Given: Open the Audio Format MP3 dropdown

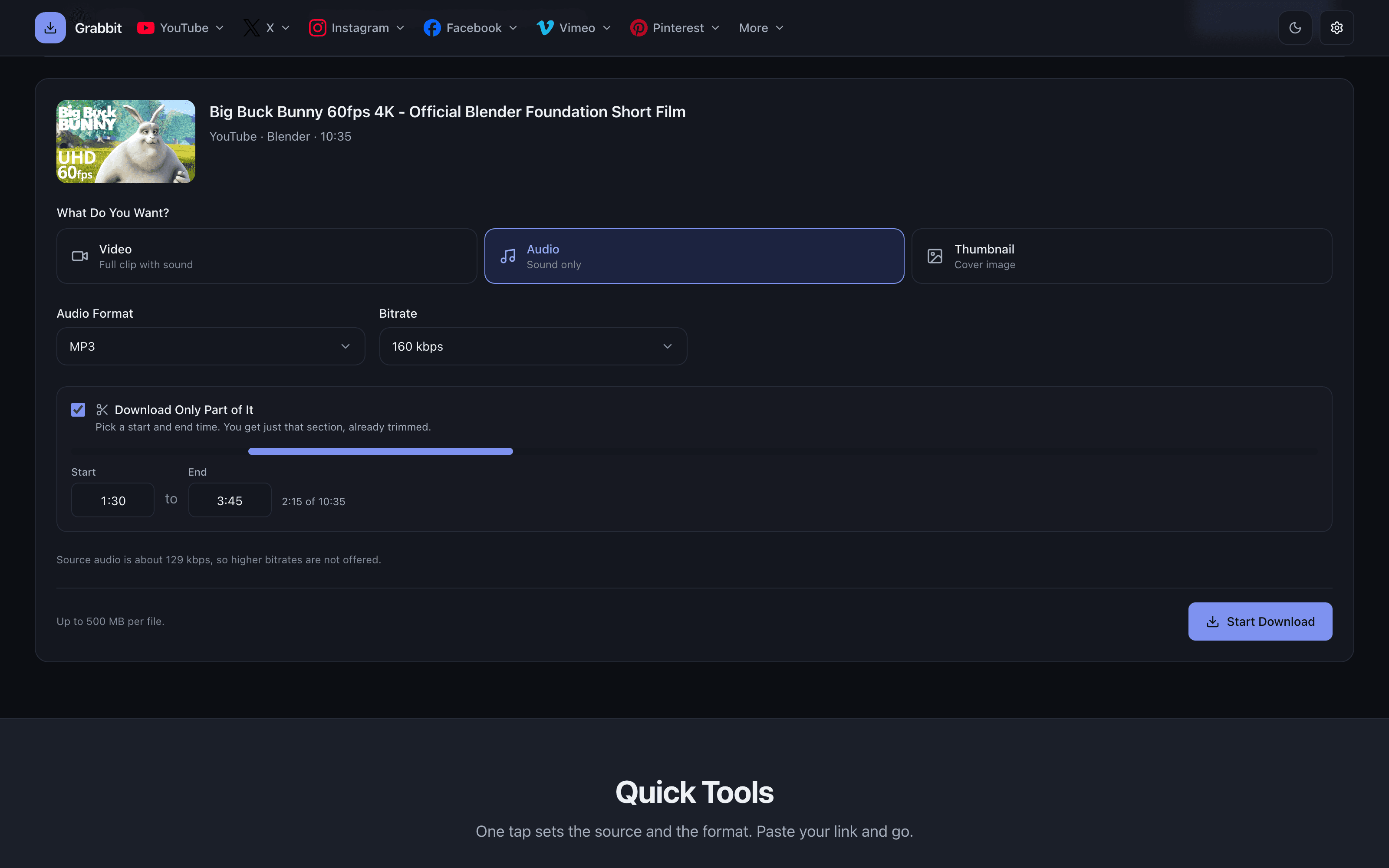Looking at the screenshot, I should pyautogui.click(x=211, y=346).
